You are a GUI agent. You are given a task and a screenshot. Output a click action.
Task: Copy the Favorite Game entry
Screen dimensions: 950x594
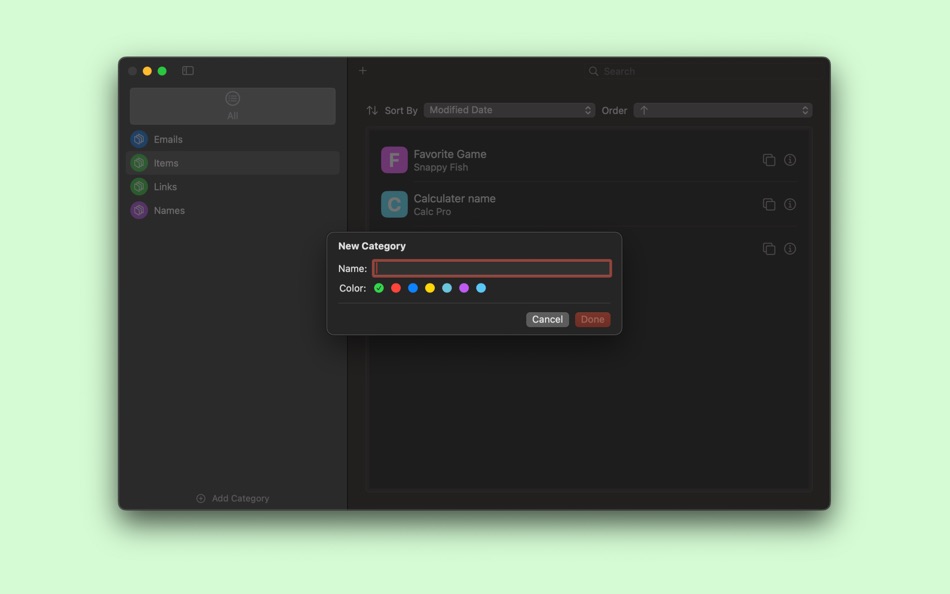point(769,160)
